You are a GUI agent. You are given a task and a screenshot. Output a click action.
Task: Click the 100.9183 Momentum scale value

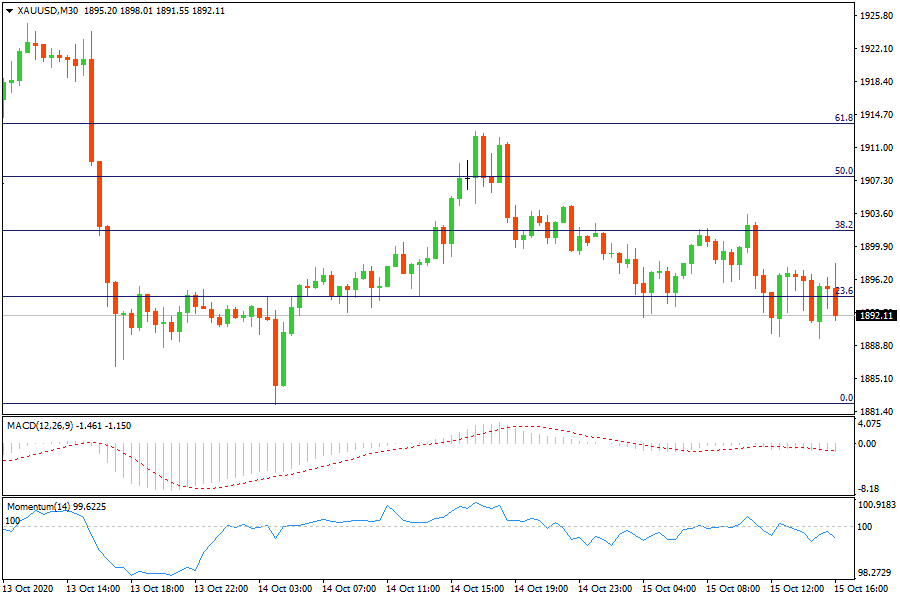pos(876,505)
